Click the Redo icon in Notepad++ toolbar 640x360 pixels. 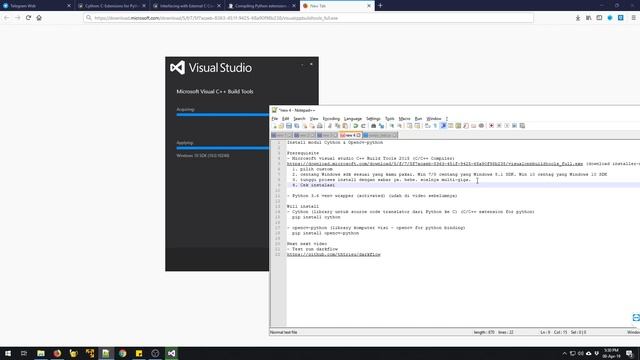(363, 126)
